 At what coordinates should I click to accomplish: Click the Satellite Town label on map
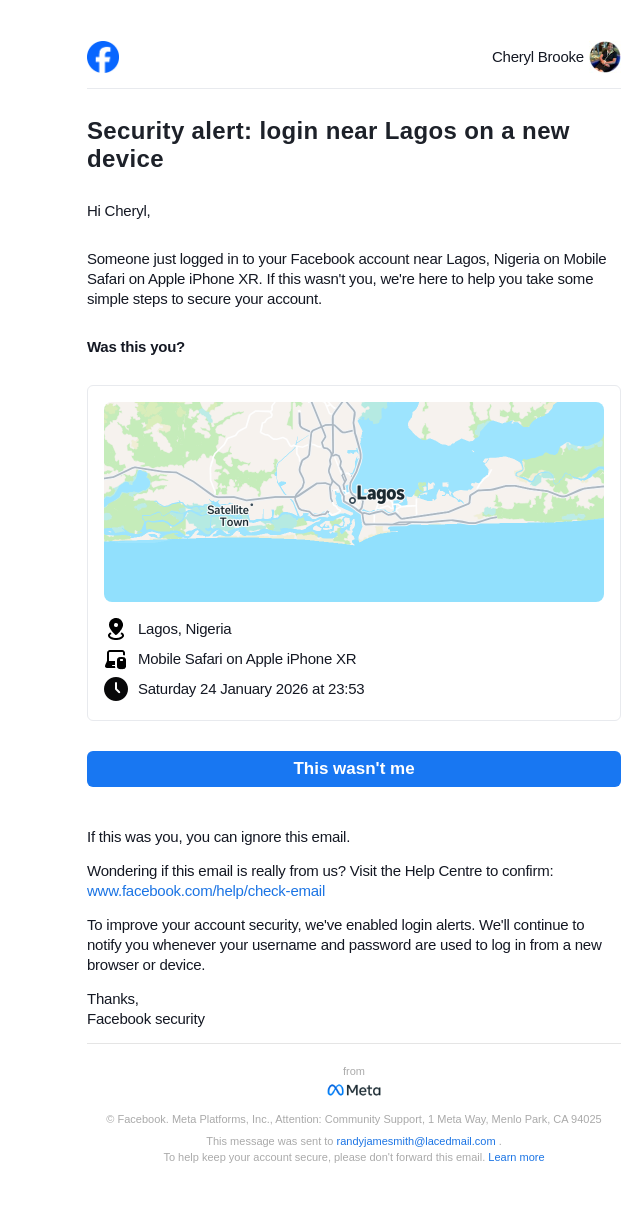tap(229, 516)
